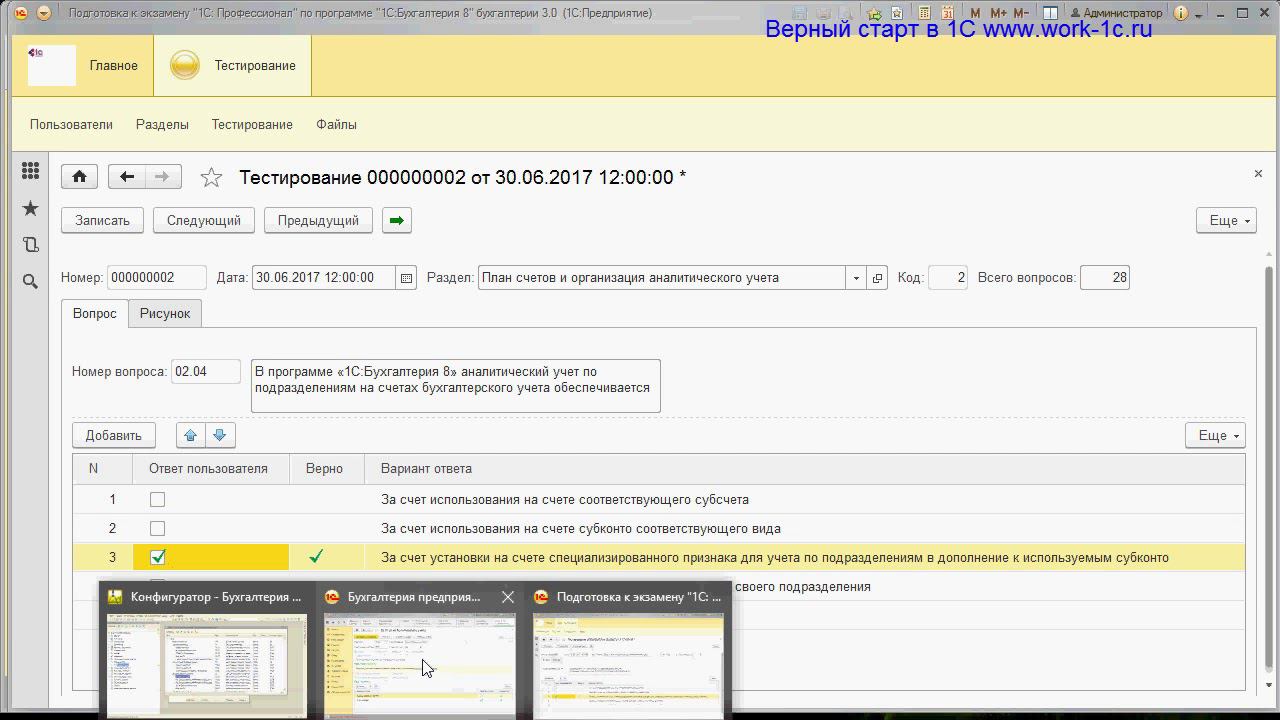Click the M+ memory add button

pos(998,13)
